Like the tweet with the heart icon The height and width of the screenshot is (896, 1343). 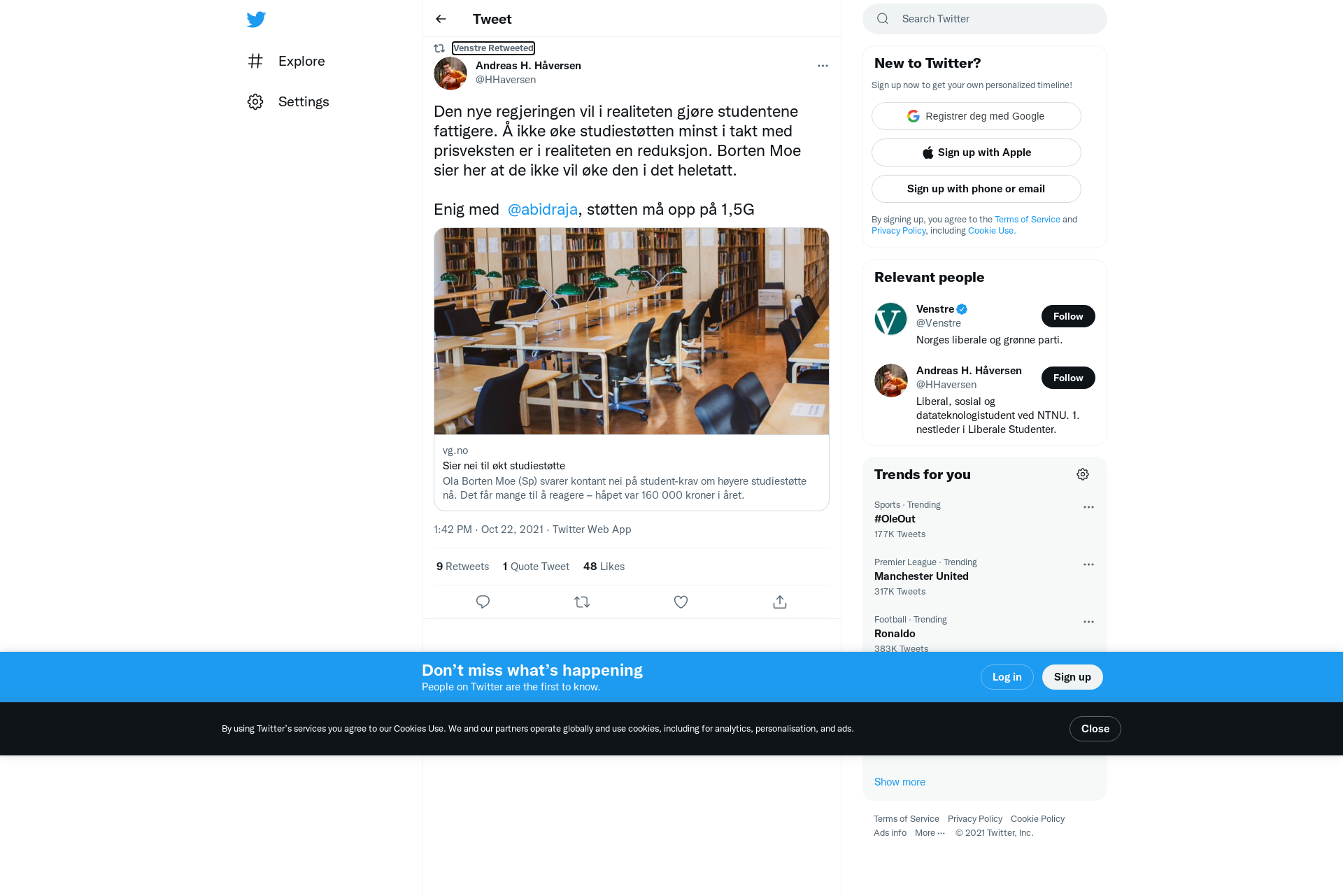(x=681, y=602)
